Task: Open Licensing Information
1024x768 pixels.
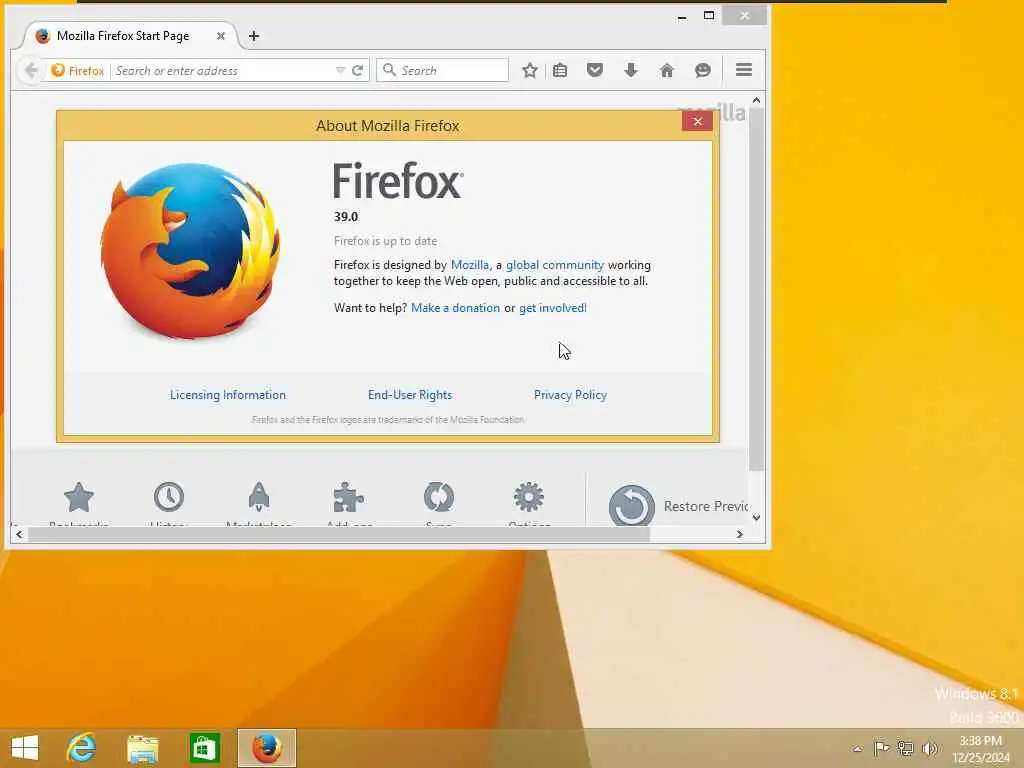Action: [x=228, y=394]
